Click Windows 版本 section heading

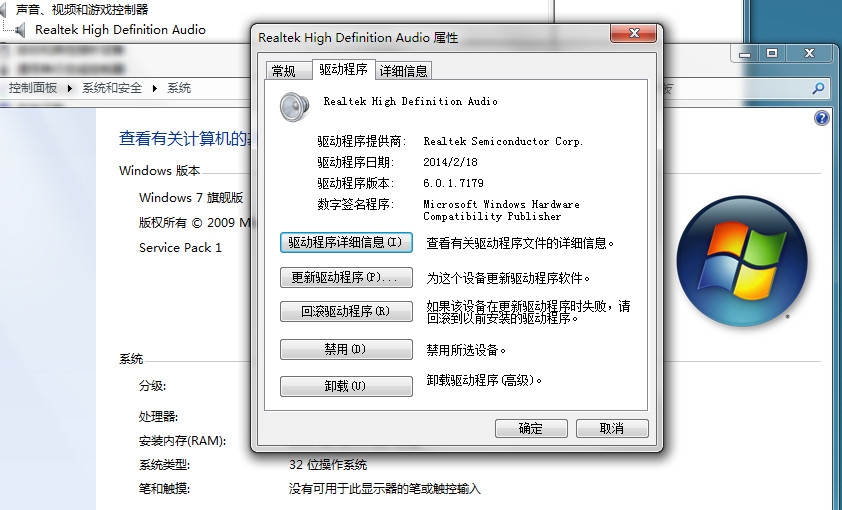(x=159, y=171)
